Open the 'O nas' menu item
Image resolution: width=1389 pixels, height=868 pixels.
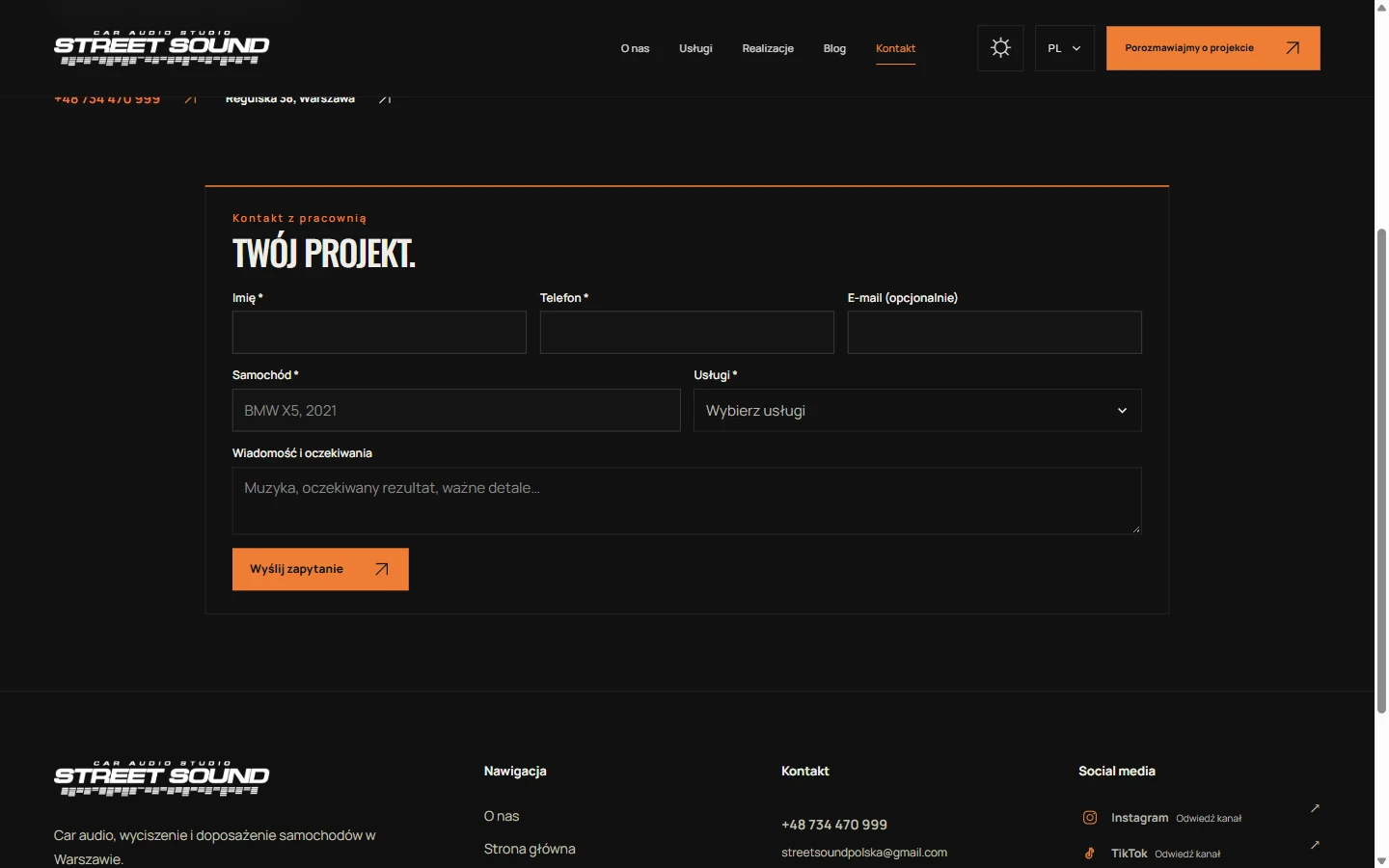click(635, 48)
